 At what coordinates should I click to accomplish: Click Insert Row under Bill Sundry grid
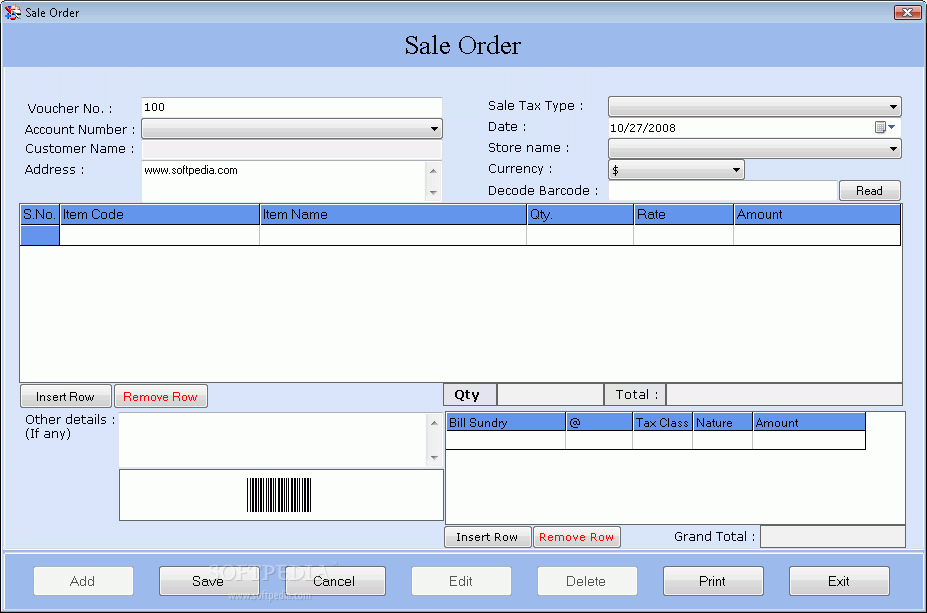(x=487, y=537)
